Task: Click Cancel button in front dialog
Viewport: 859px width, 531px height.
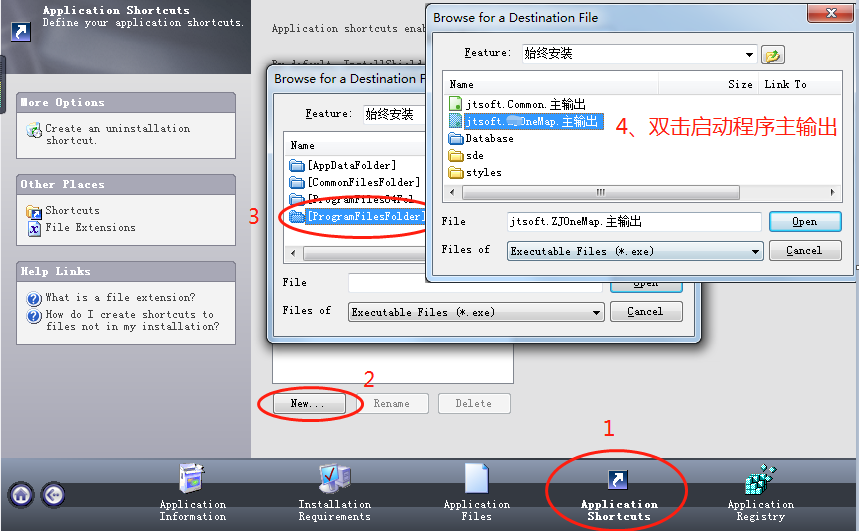Action: click(805, 250)
